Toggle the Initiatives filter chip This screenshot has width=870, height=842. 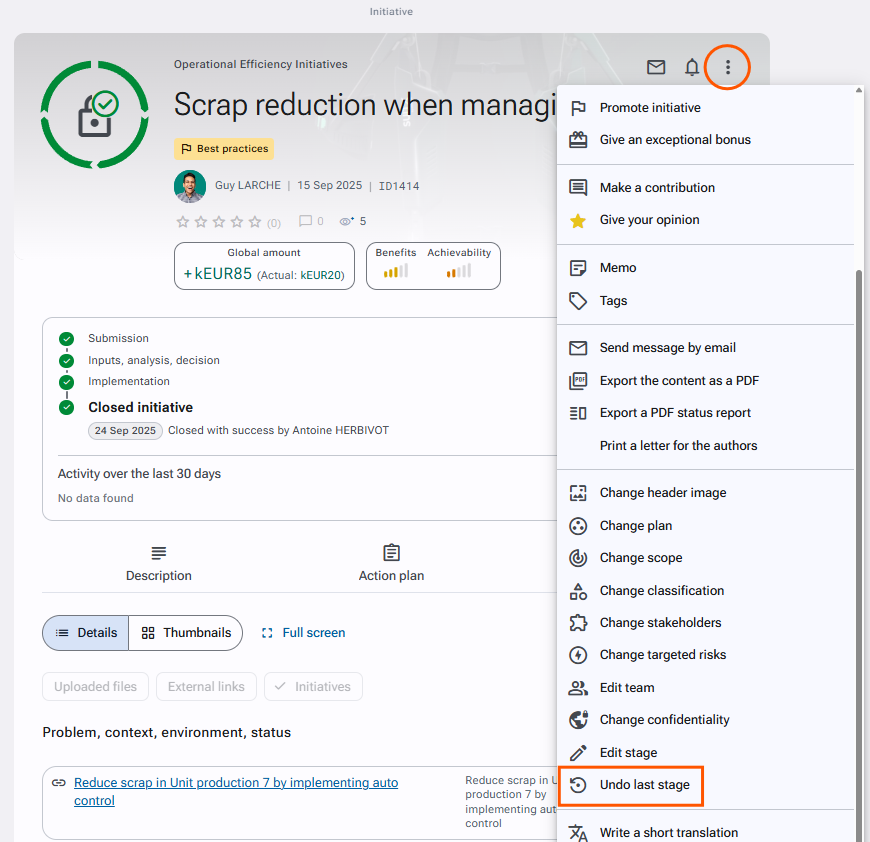coord(313,687)
